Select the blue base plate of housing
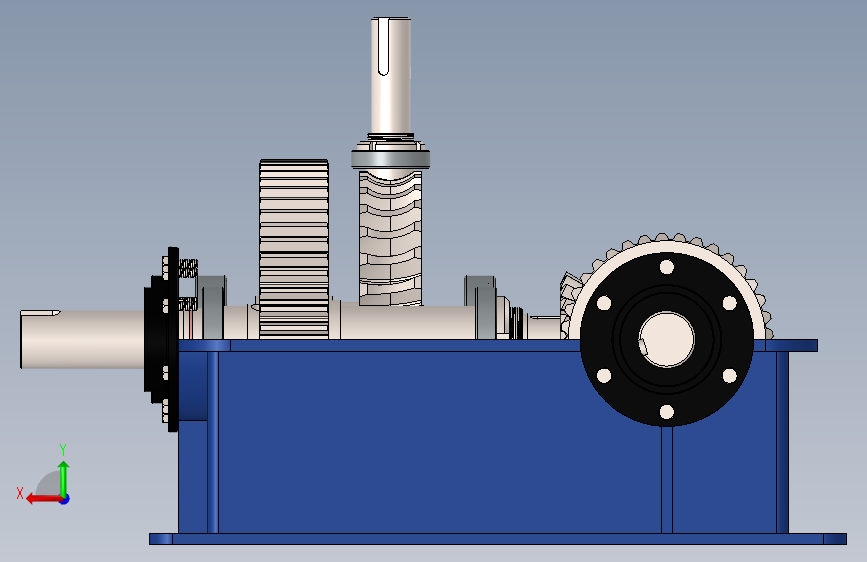Image resolution: width=867 pixels, height=562 pixels. pos(498,539)
